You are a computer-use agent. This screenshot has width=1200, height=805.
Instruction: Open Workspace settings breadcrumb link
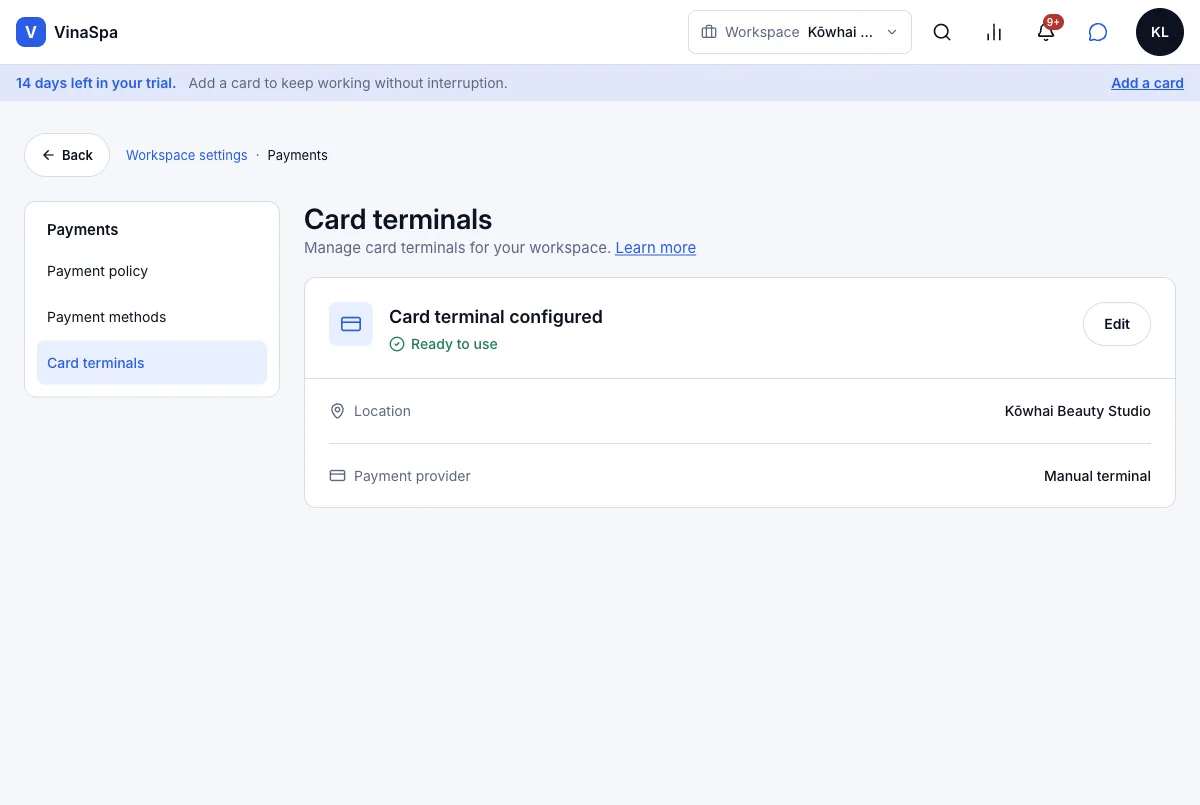click(186, 155)
